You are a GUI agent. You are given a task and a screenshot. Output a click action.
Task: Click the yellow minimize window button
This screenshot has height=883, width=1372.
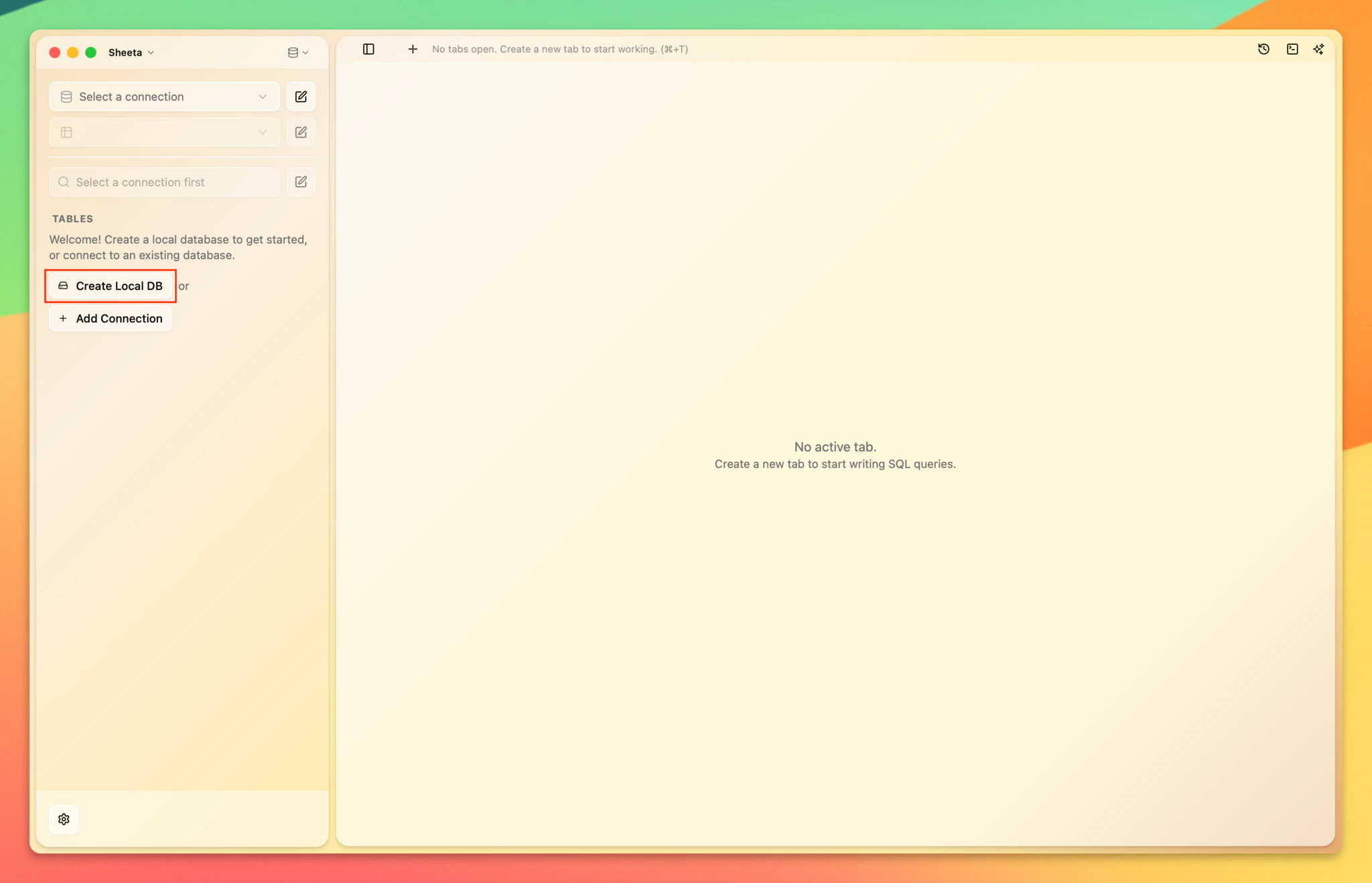point(73,52)
